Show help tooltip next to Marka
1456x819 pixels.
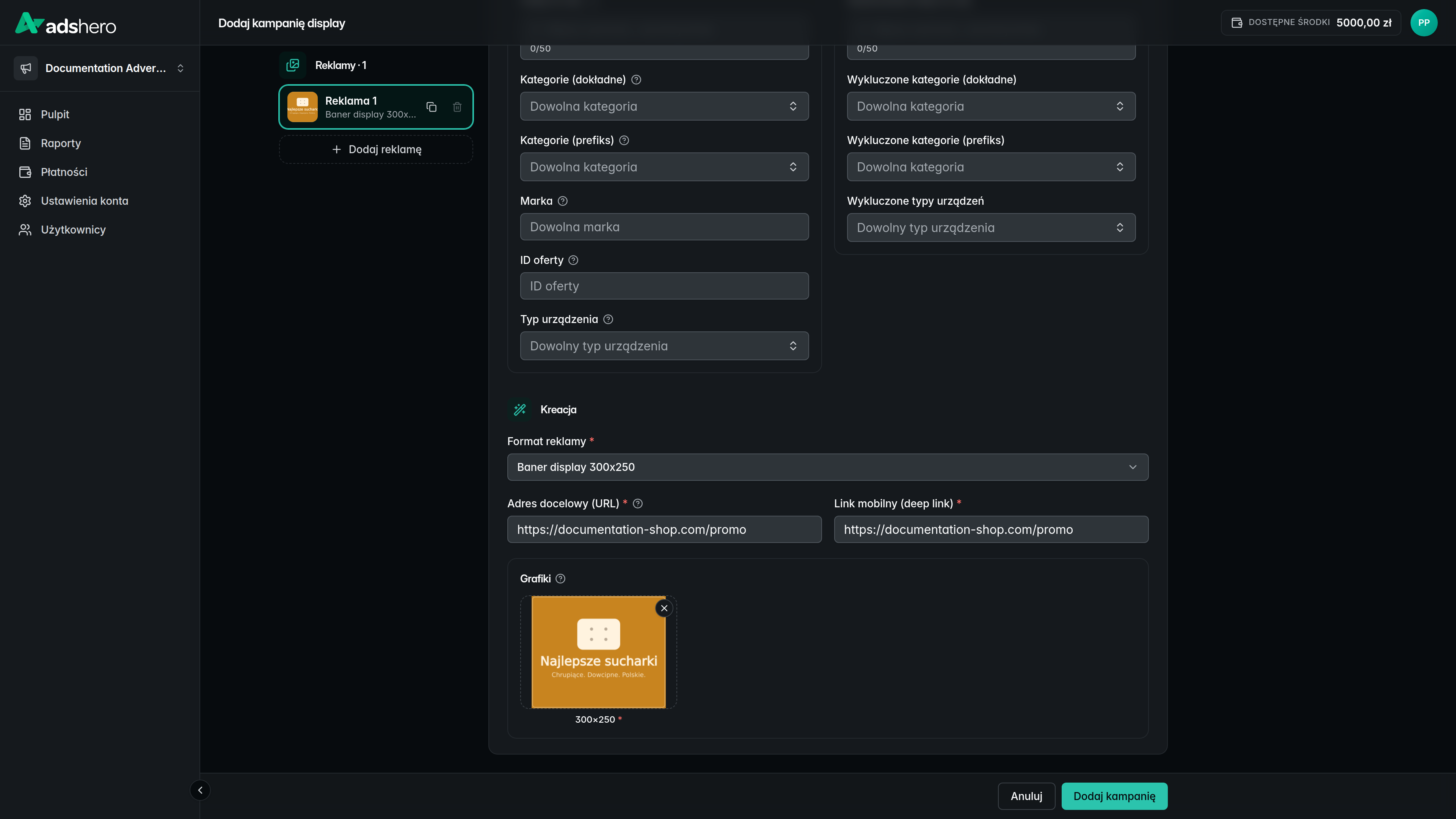click(562, 201)
